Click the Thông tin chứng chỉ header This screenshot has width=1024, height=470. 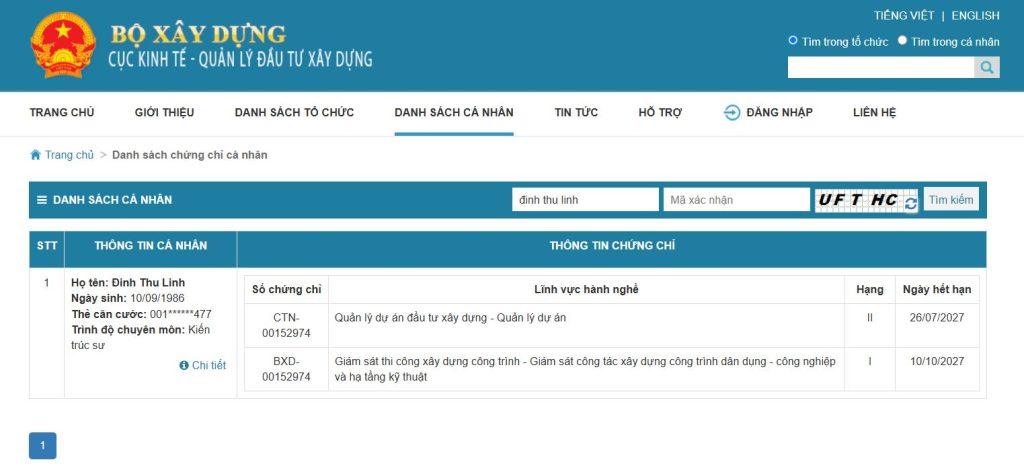[x=612, y=245]
